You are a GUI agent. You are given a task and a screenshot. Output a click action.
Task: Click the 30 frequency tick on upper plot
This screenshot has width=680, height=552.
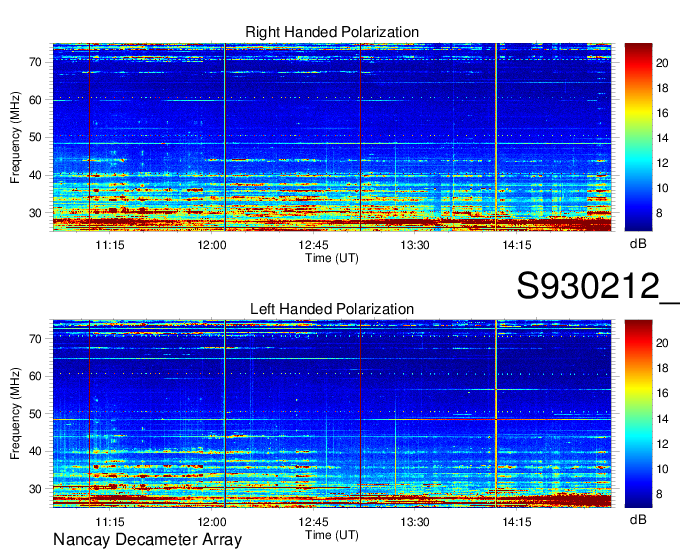point(35,213)
